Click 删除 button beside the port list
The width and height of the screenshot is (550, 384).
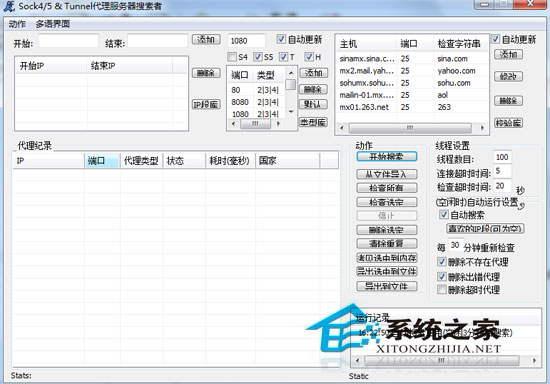[x=314, y=89]
